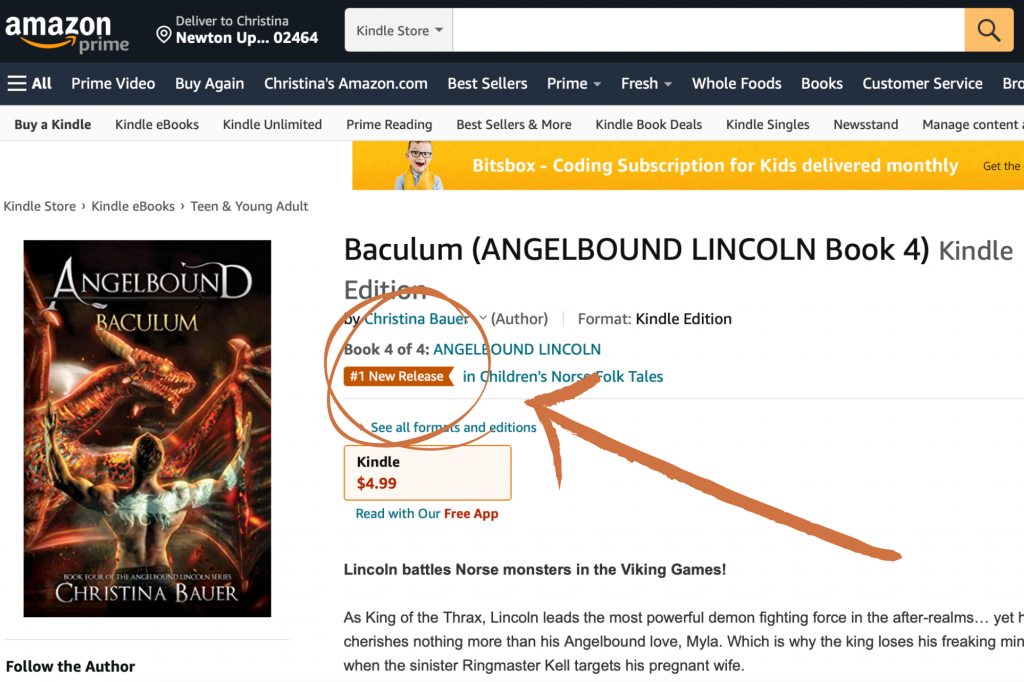Open the ANGELBOUND LINCOLN series link
This screenshot has width=1024, height=682.
[x=517, y=349]
